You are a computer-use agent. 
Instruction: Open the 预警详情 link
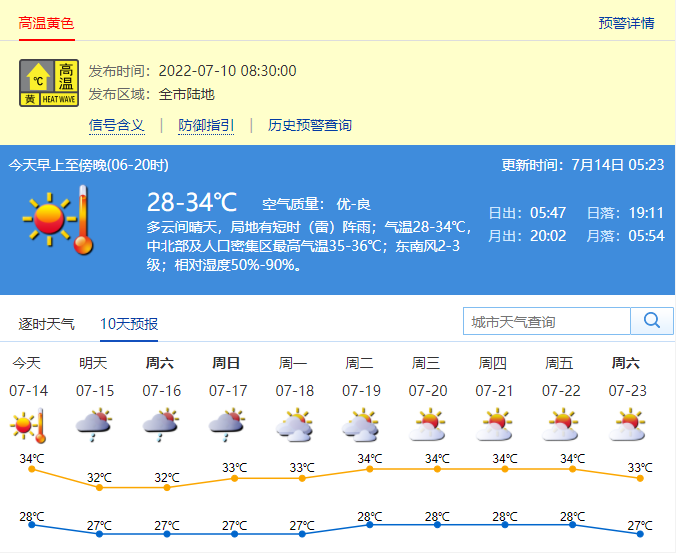coord(626,23)
